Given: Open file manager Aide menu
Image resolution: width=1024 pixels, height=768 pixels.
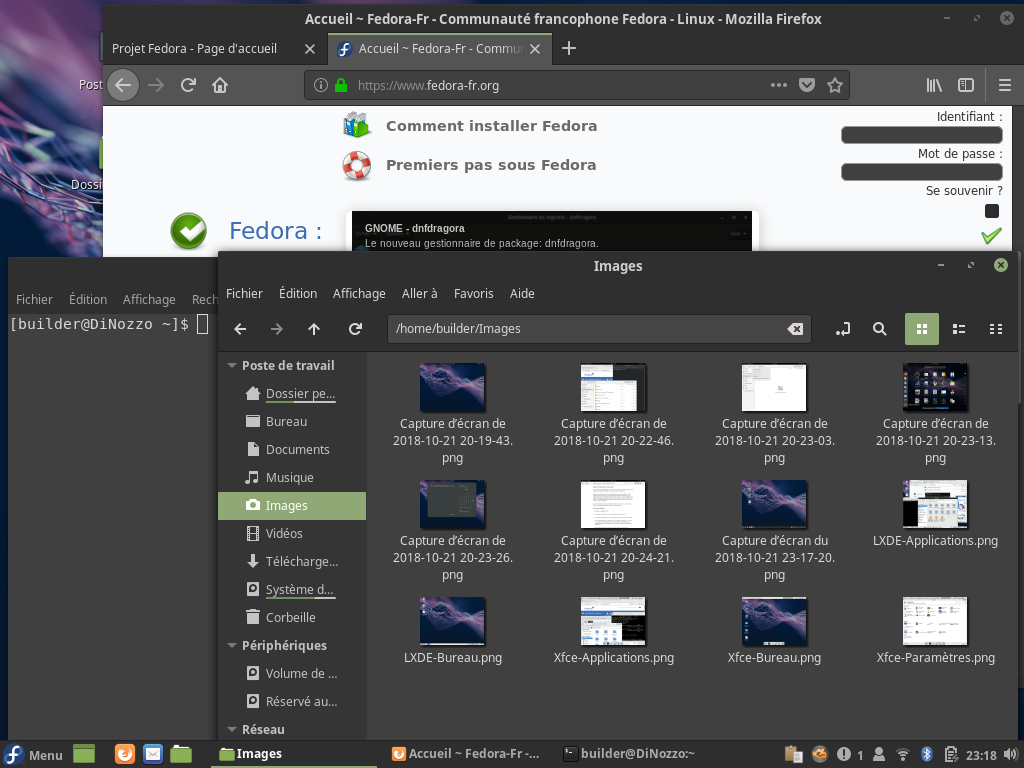Looking at the screenshot, I should click(x=522, y=294).
